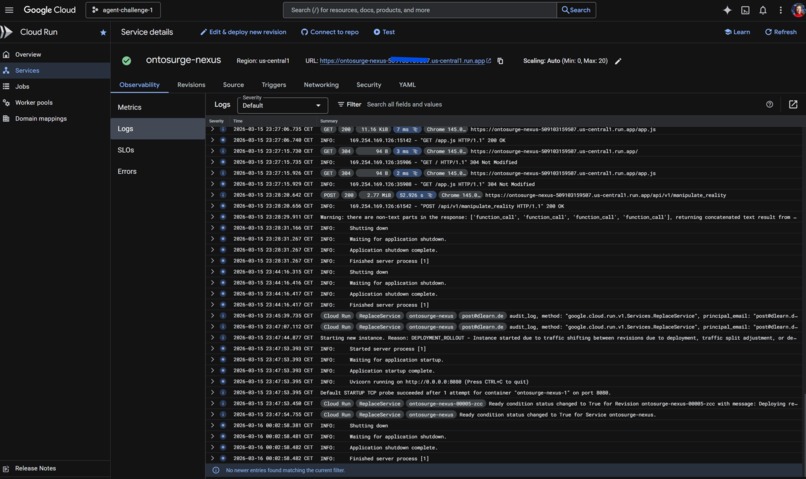
Task: Open SLOs in observability menu
Action: pos(158,150)
